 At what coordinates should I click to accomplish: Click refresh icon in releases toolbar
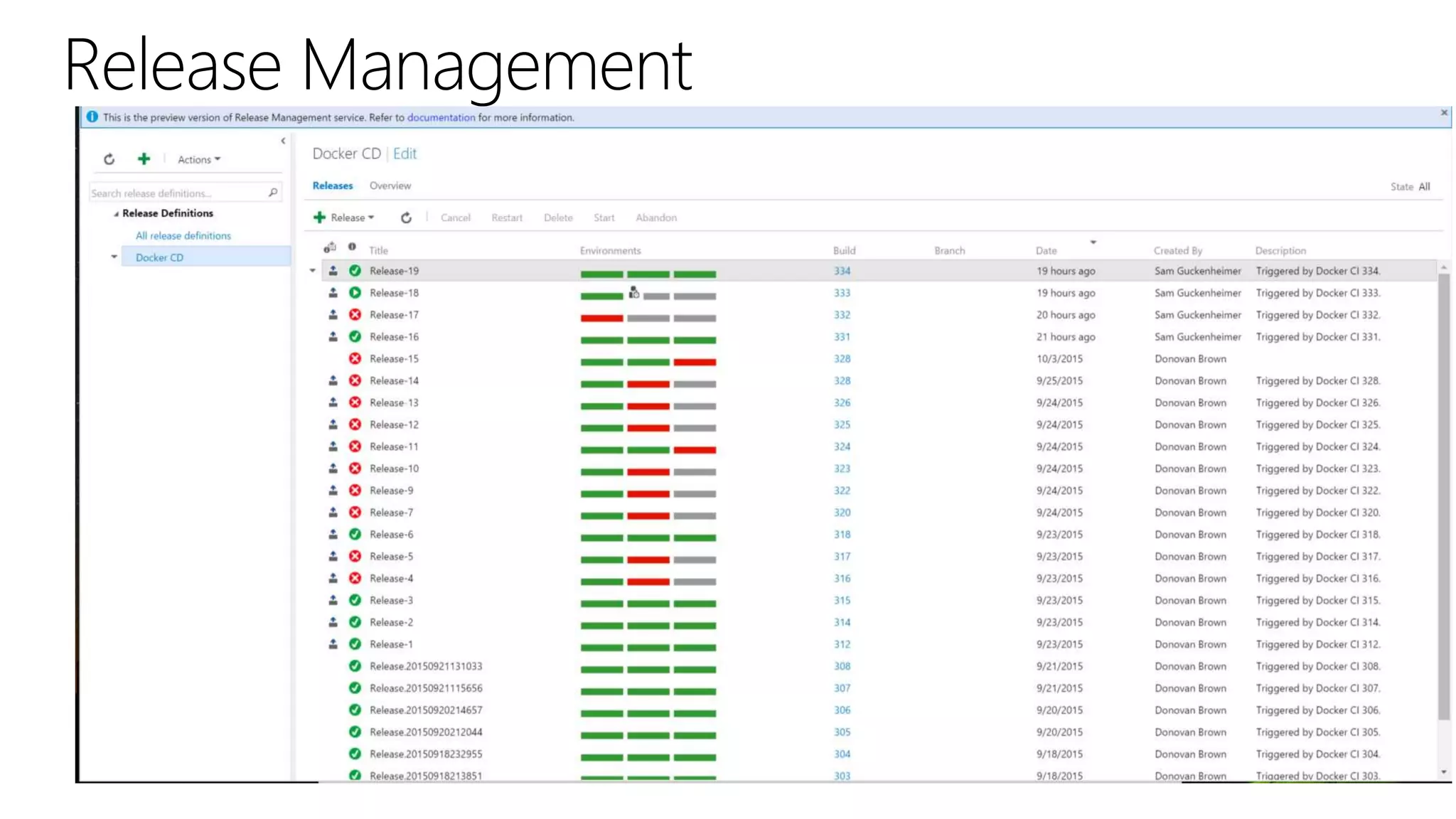click(x=406, y=218)
